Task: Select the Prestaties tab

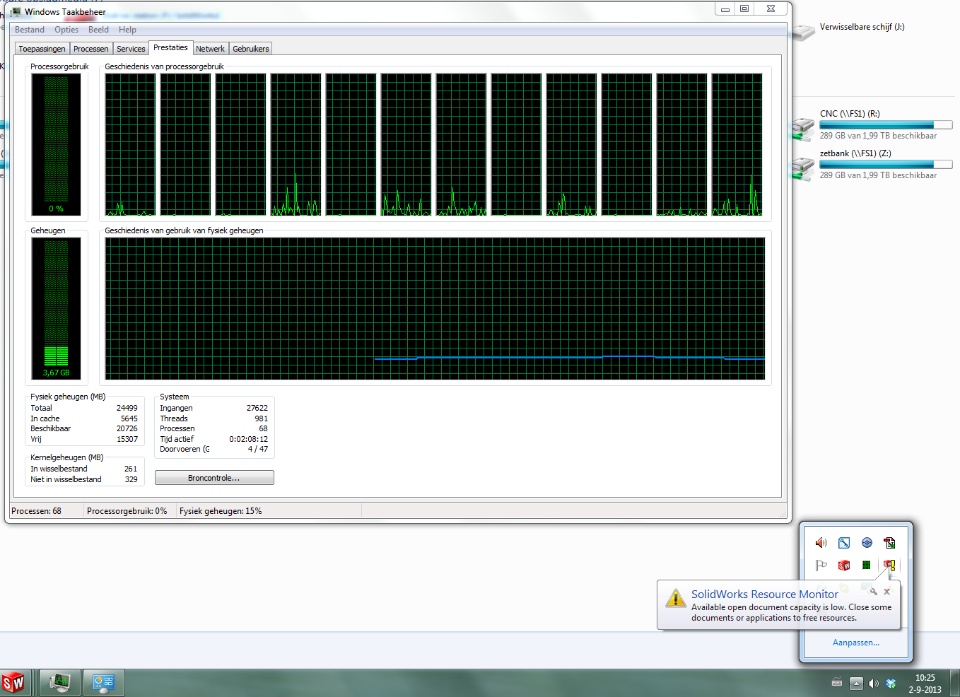Action: tap(170, 47)
